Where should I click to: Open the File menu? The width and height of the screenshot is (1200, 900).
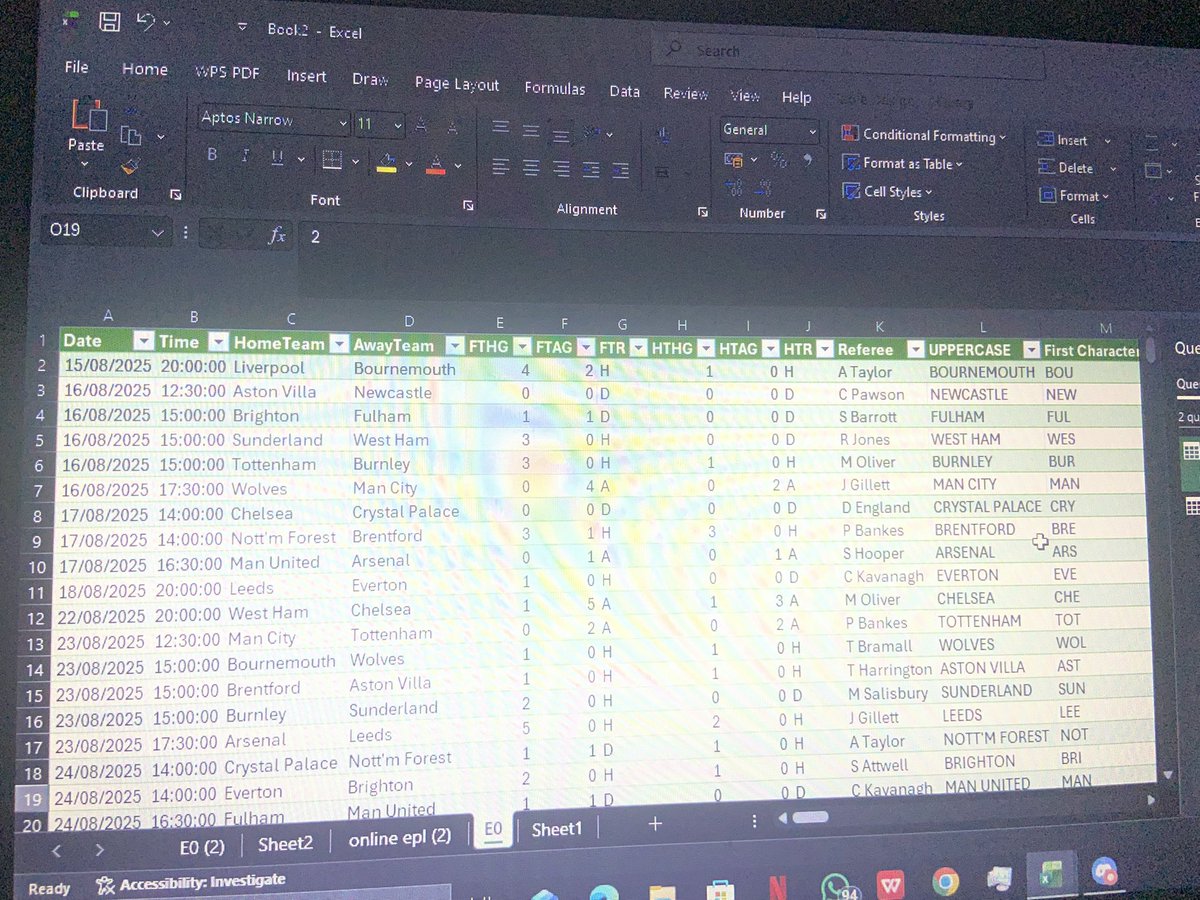pyautogui.click(x=76, y=67)
